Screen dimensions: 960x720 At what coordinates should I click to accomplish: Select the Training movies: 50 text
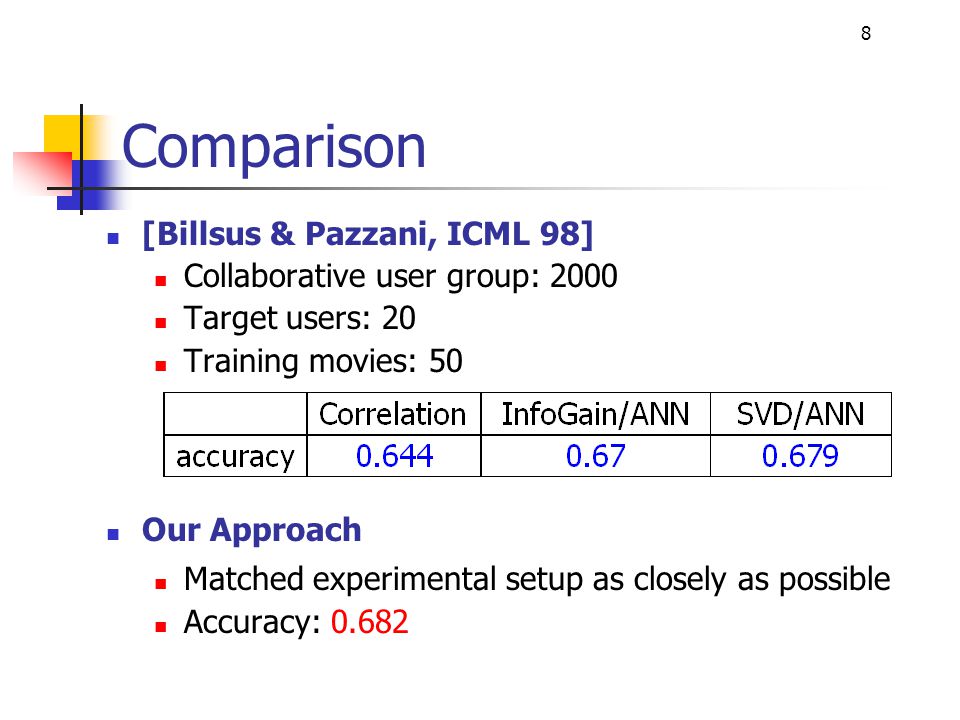pyautogui.click(x=323, y=361)
